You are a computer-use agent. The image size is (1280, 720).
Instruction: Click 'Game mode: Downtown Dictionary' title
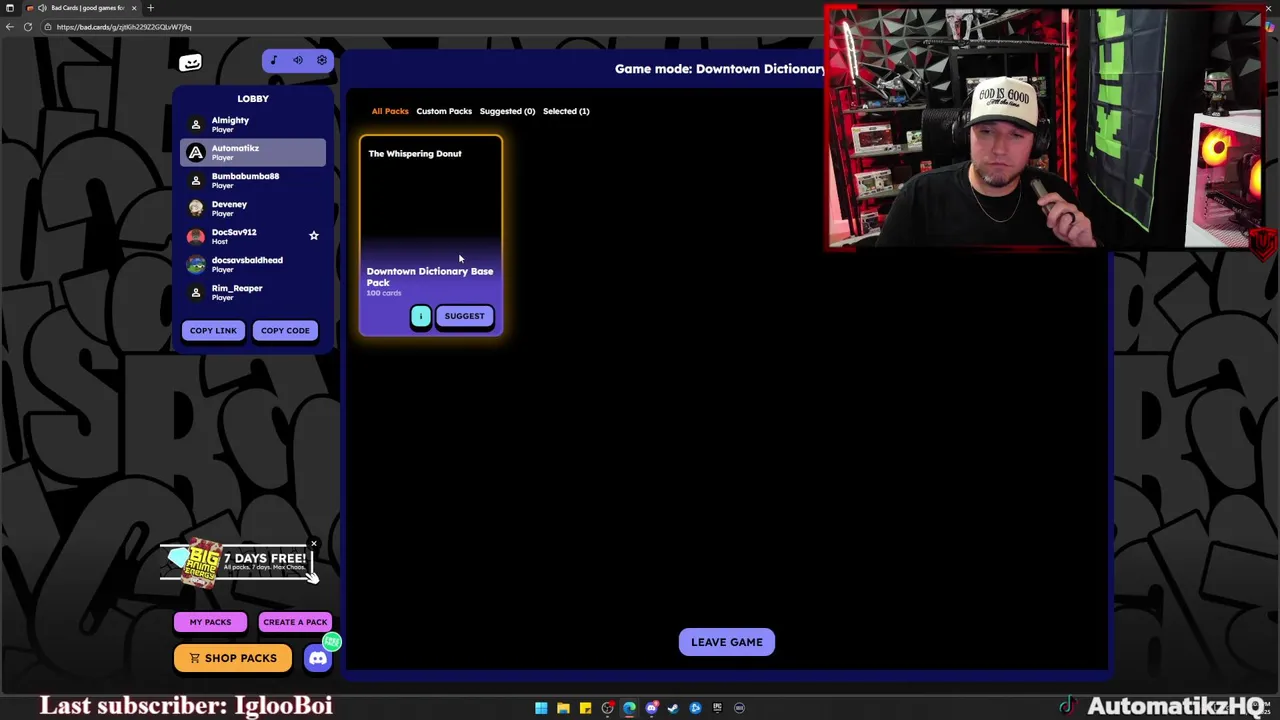coord(720,69)
